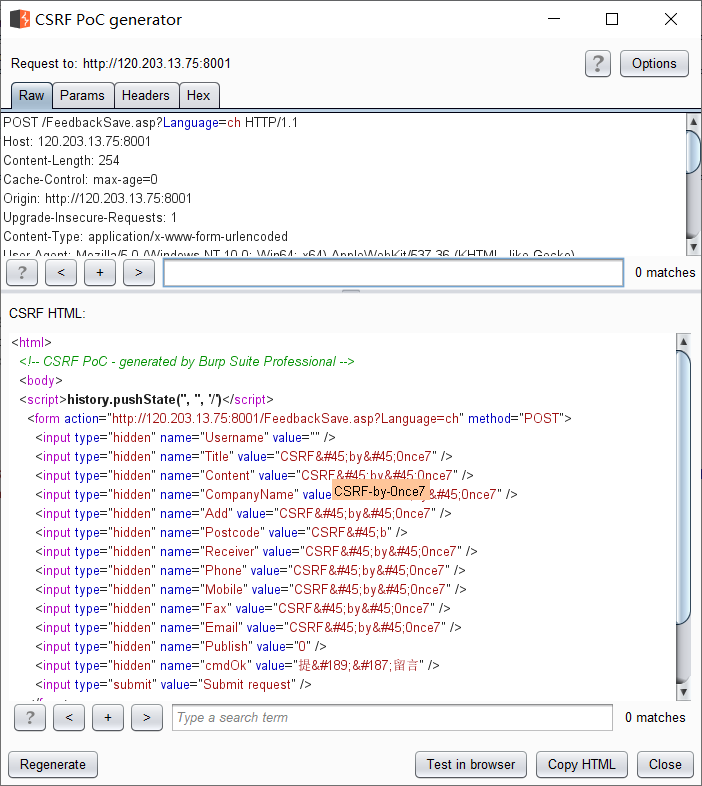Click the Email hidden input line
Image resolution: width=702 pixels, height=786 pixels.
(248, 628)
